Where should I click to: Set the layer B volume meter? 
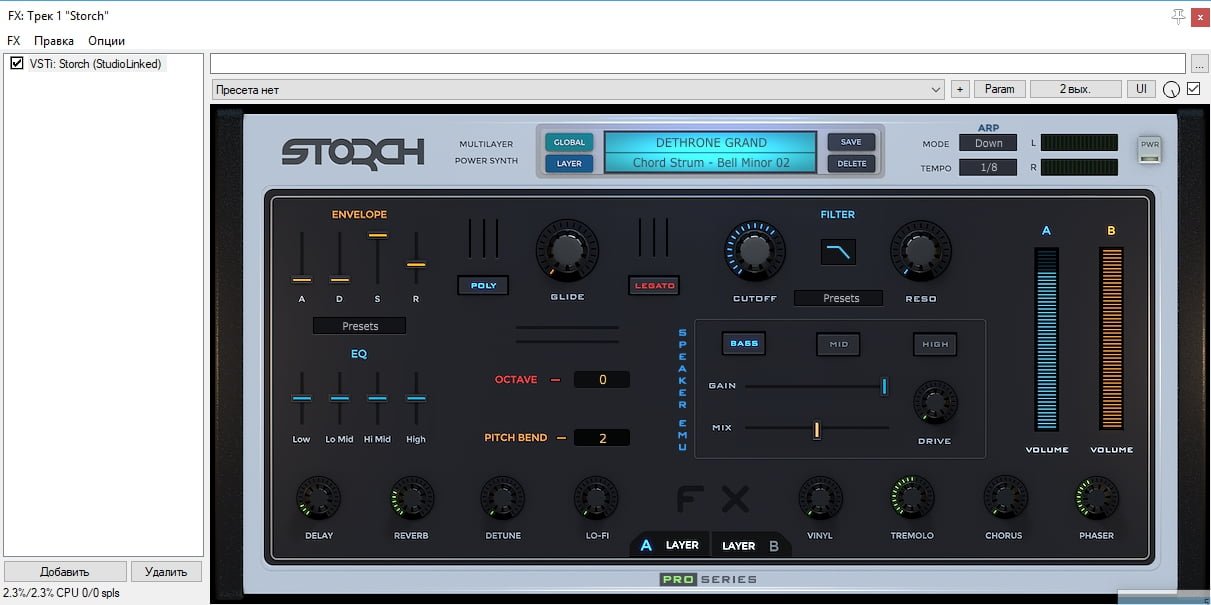pyautogui.click(x=1111, y=341)
